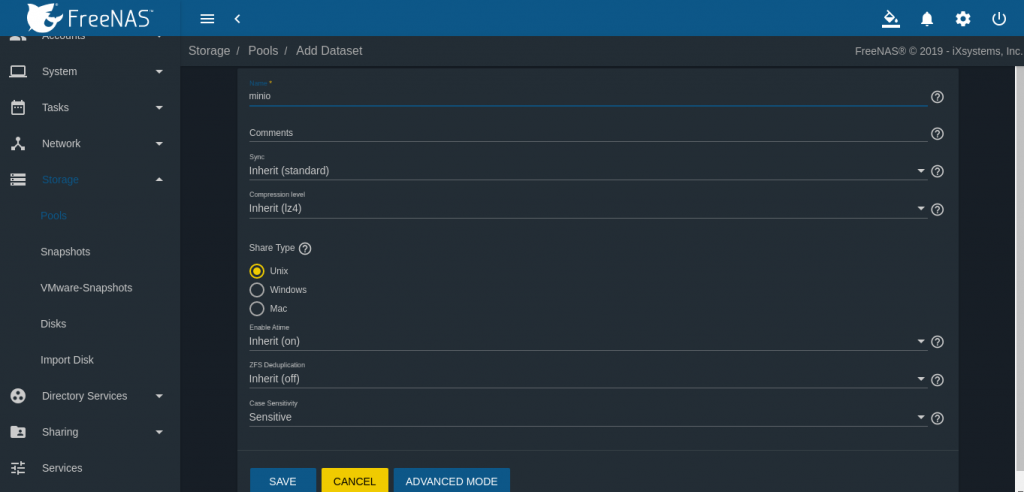Click the Comments input field
The width and height of the screenshot is (1024, 492).
(x=586, y=133)
